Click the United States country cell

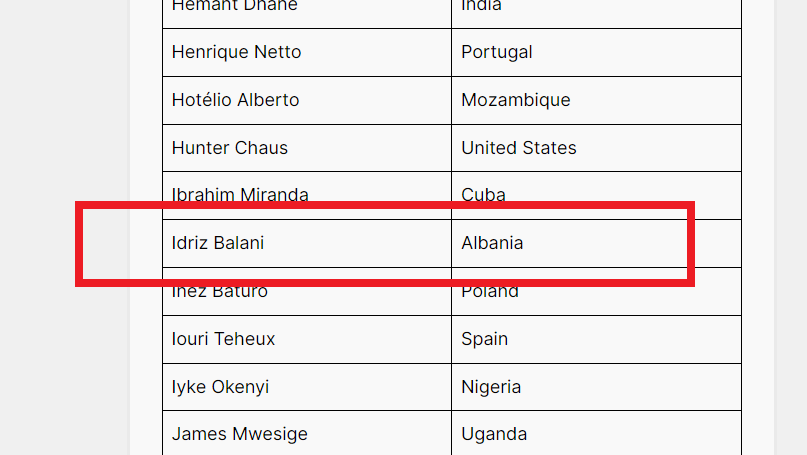pyautogui.click(x=596, y=148)
